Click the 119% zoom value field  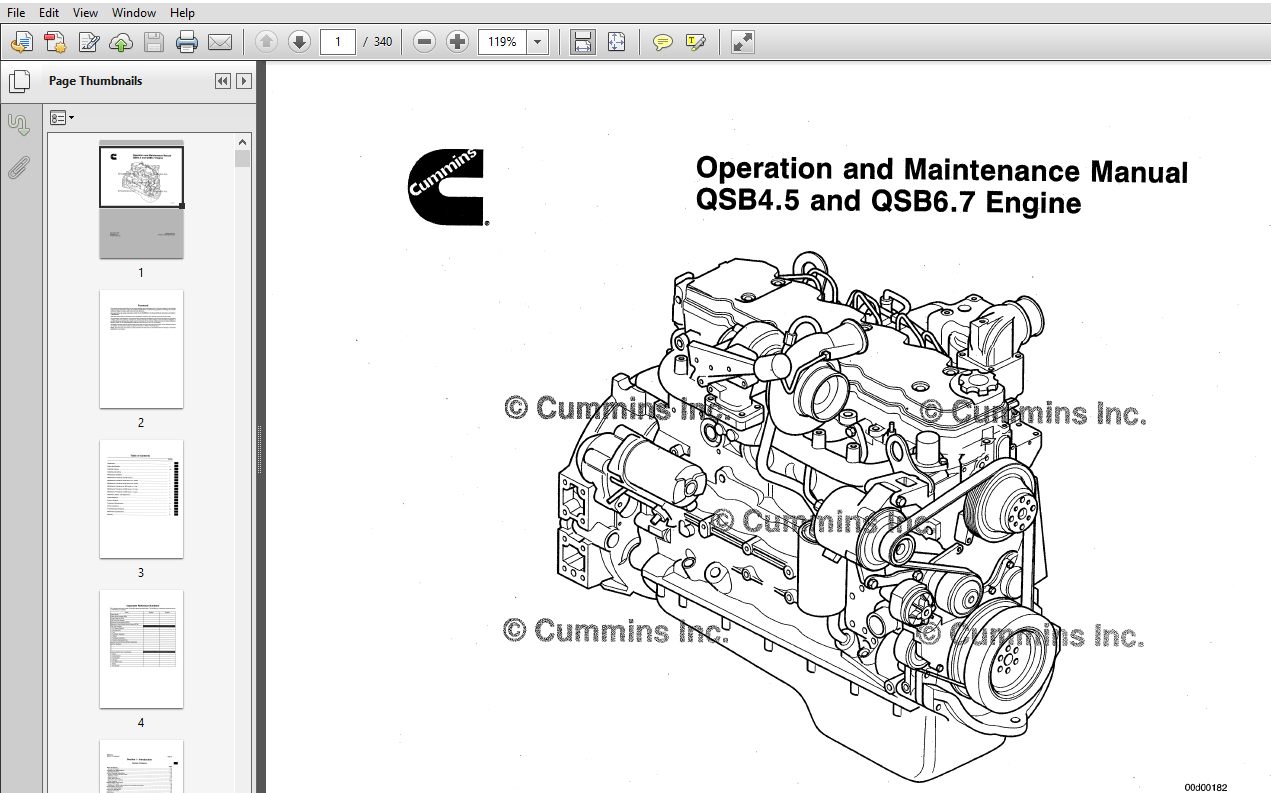tap(503, 42)
